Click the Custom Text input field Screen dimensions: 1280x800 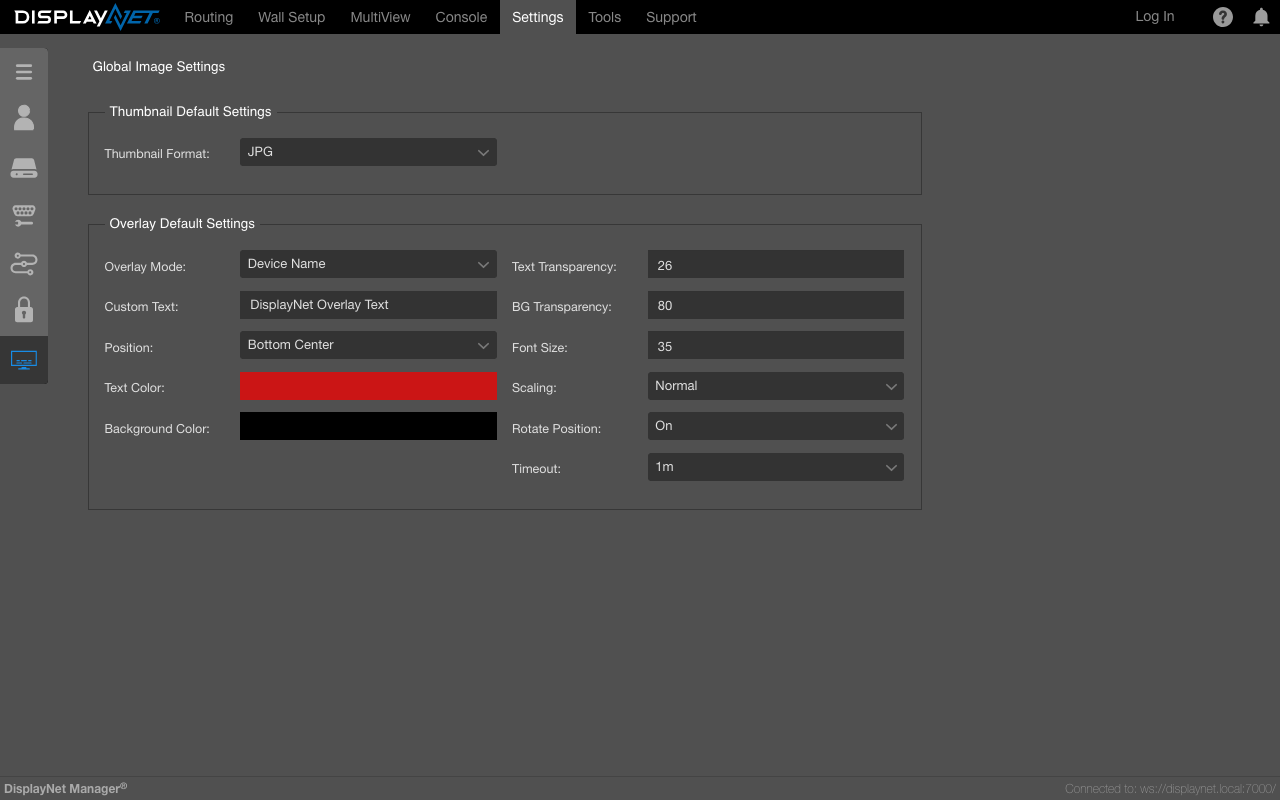[368, 305]
